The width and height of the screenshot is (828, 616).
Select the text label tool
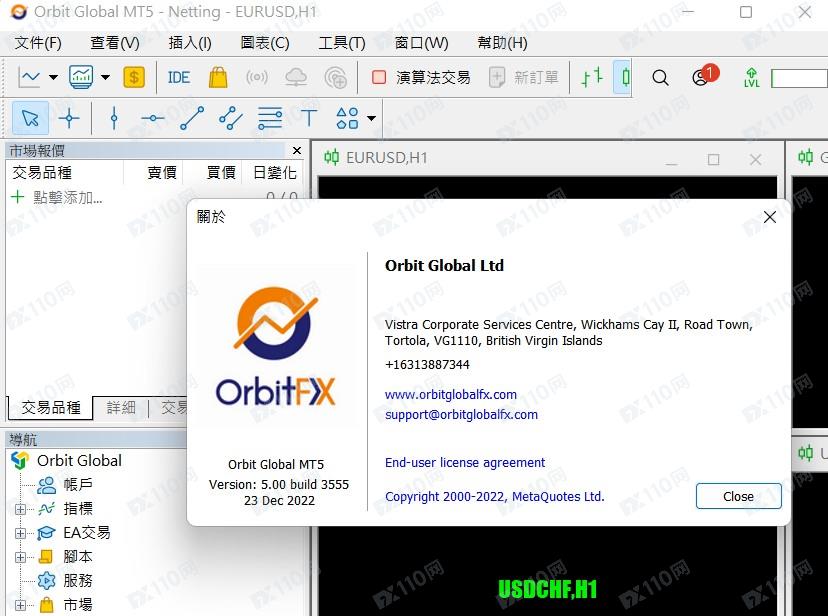pyautogui.click(x=309, y=118)
